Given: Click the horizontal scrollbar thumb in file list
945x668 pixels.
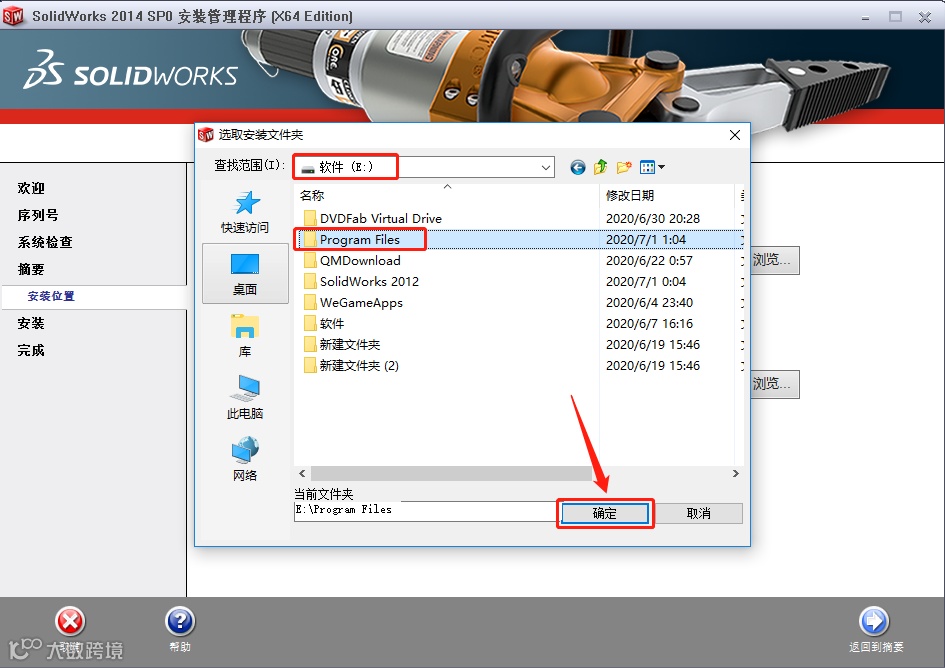Looking at the screenshot, I should [451, 474].
